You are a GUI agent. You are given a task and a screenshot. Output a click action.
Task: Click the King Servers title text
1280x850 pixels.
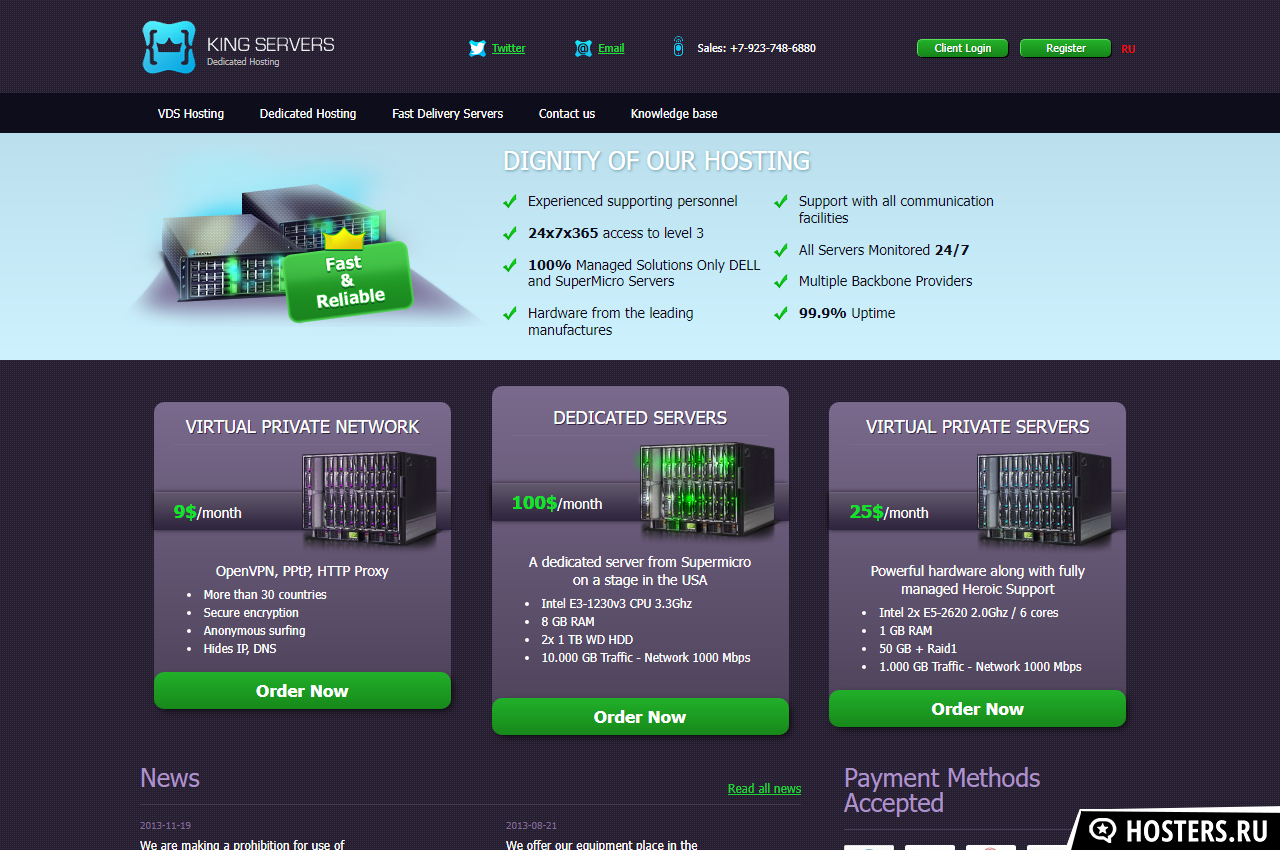[271, 45]
